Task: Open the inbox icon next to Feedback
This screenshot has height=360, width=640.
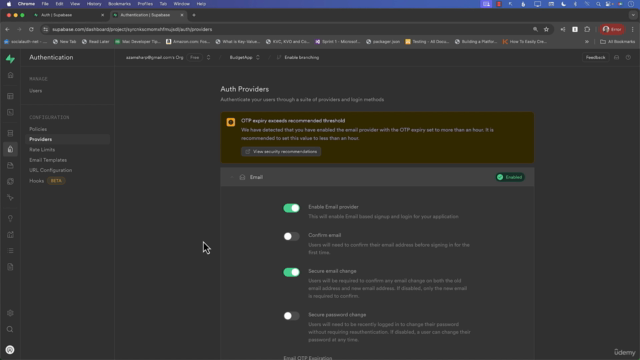Action: pos(616,58)
